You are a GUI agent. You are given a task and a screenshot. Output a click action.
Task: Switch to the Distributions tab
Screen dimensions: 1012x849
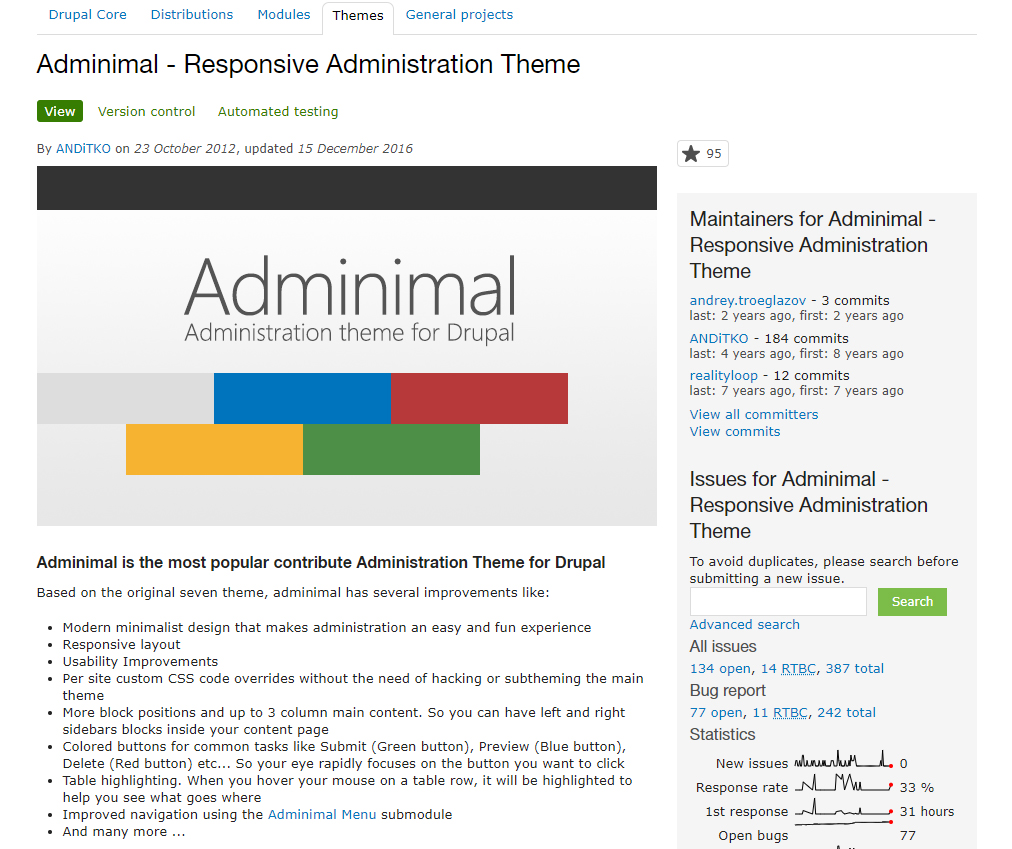point(191,15)
